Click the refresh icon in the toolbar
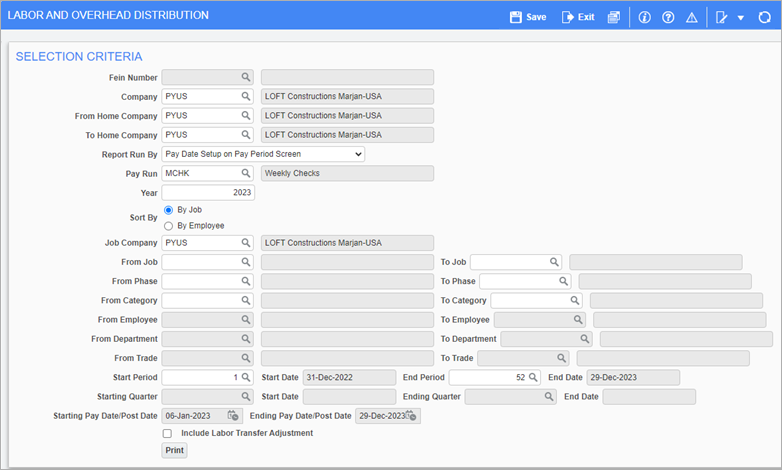The image size is (782, 470). pyautogui.click(x=765, y=17)
